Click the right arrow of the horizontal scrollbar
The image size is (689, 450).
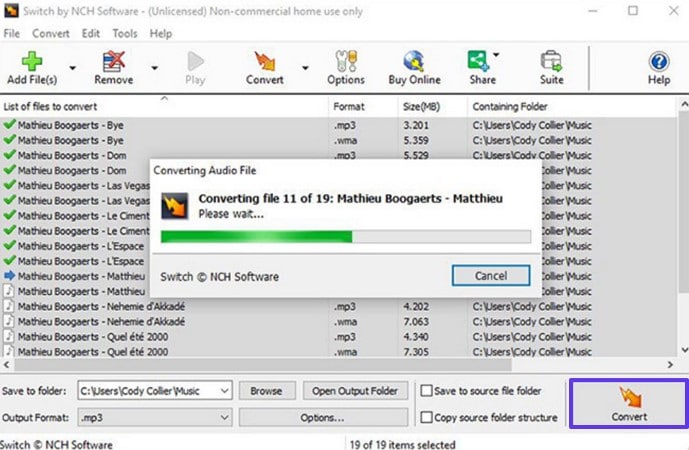670,364
